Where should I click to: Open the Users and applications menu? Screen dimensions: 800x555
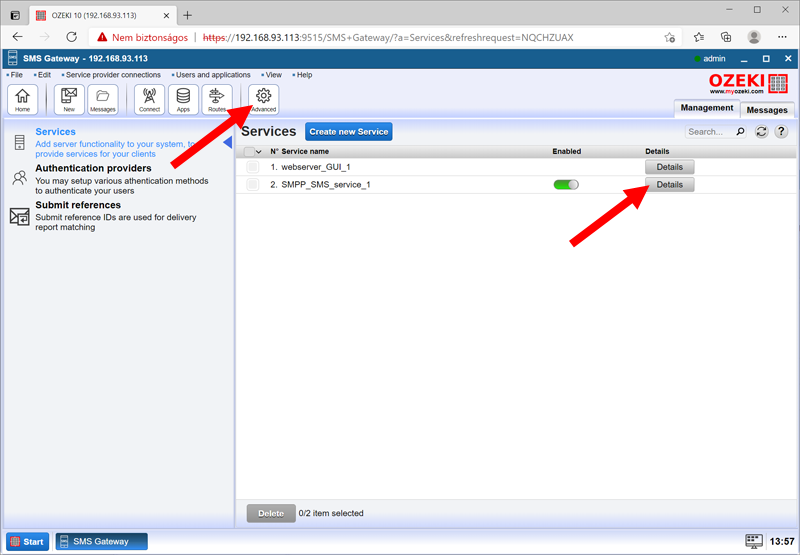211,74
